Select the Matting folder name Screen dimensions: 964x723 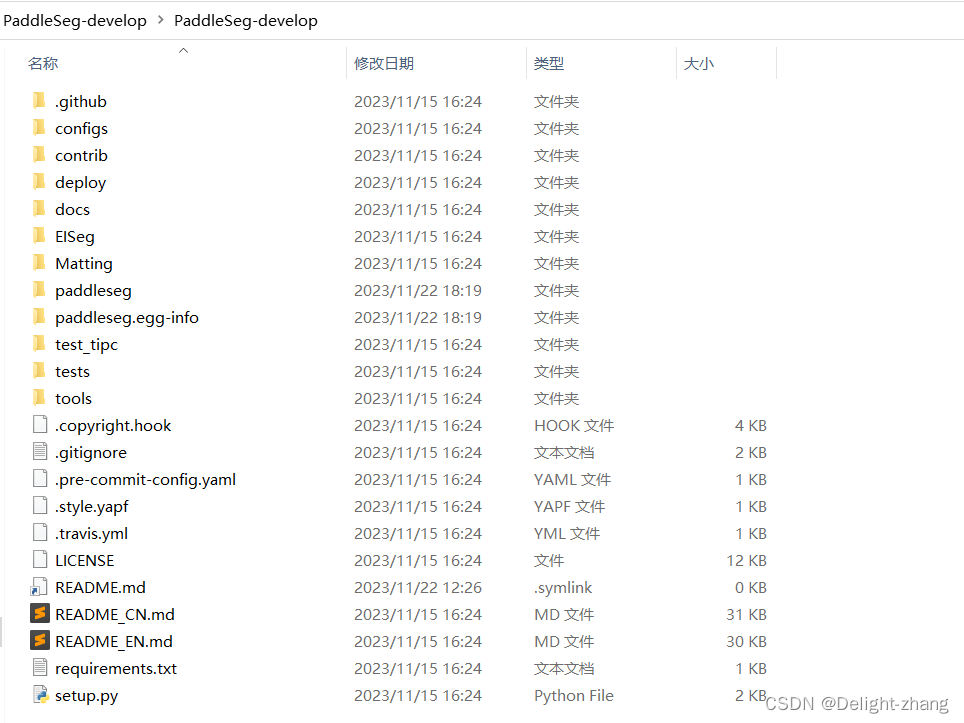tap(84, 264)
